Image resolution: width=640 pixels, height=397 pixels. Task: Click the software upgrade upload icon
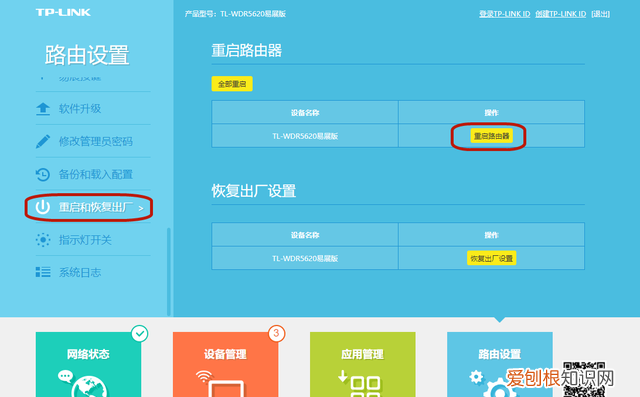click(x=43, y=109)
